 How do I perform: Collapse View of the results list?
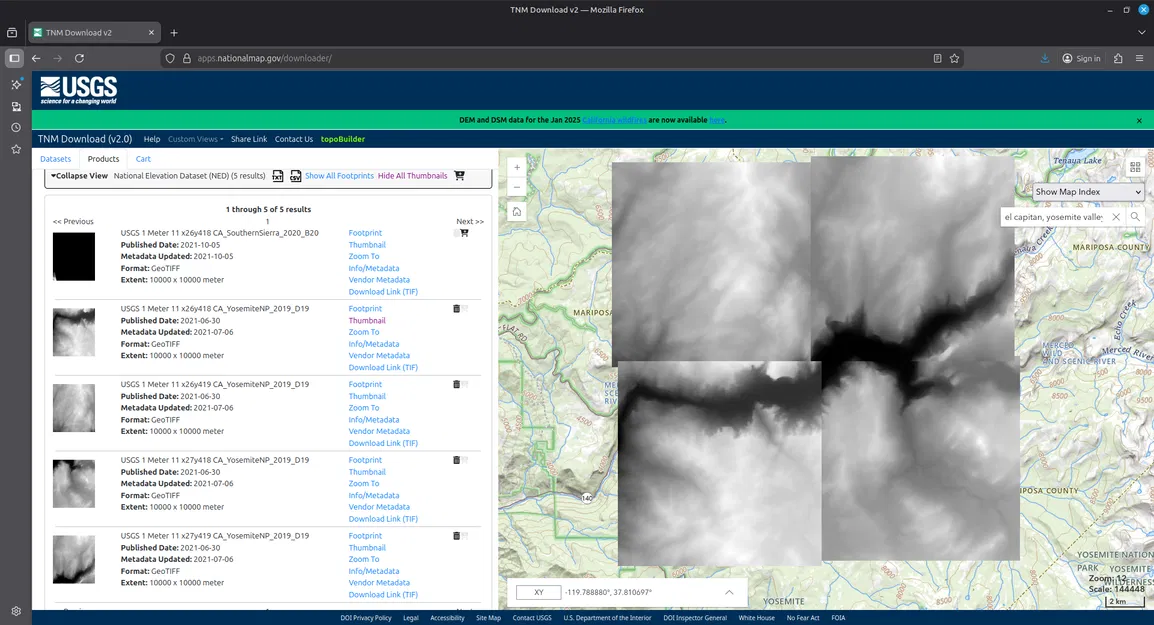(x=79, y=176)
